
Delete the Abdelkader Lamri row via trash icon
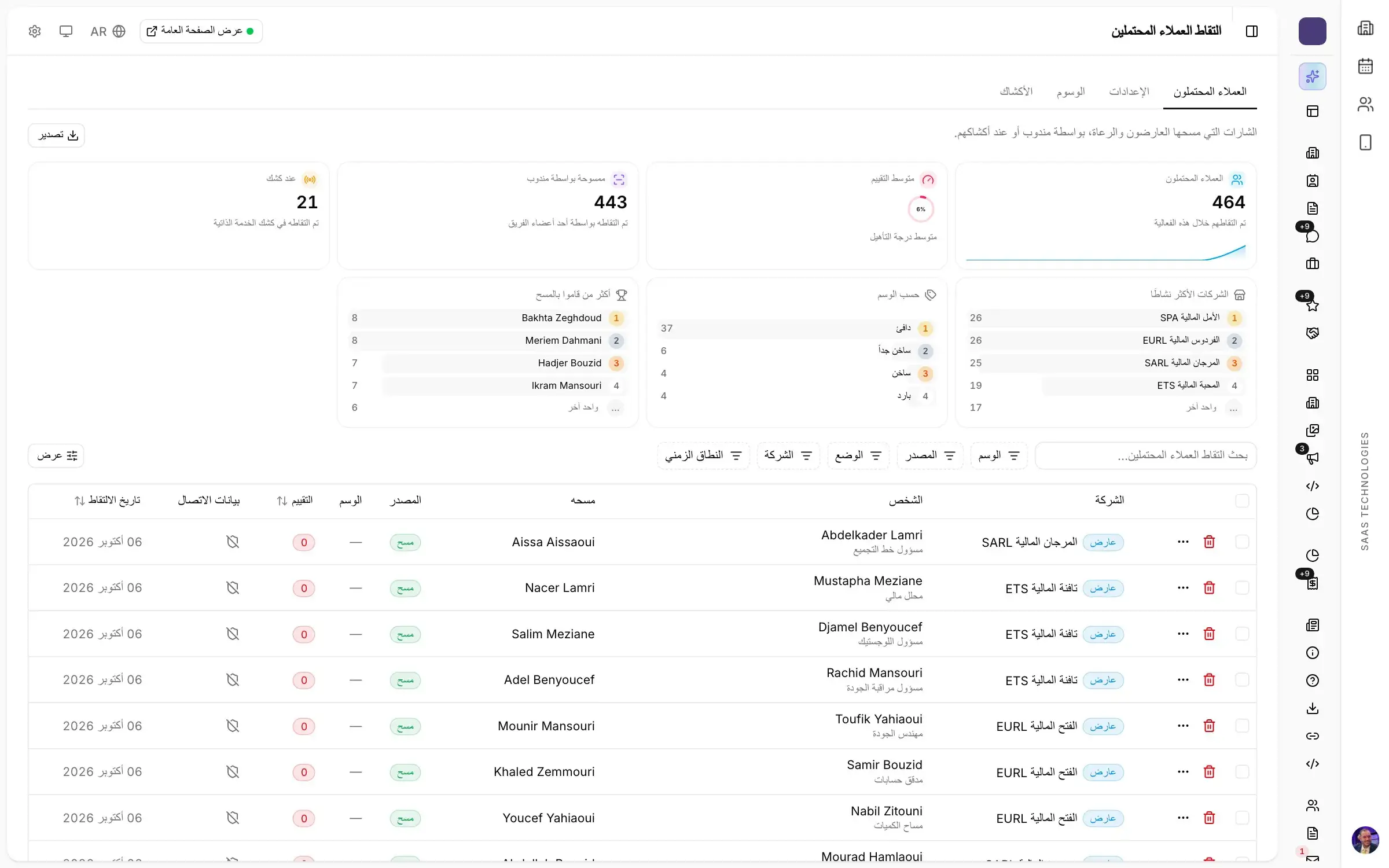point(1209,542)
